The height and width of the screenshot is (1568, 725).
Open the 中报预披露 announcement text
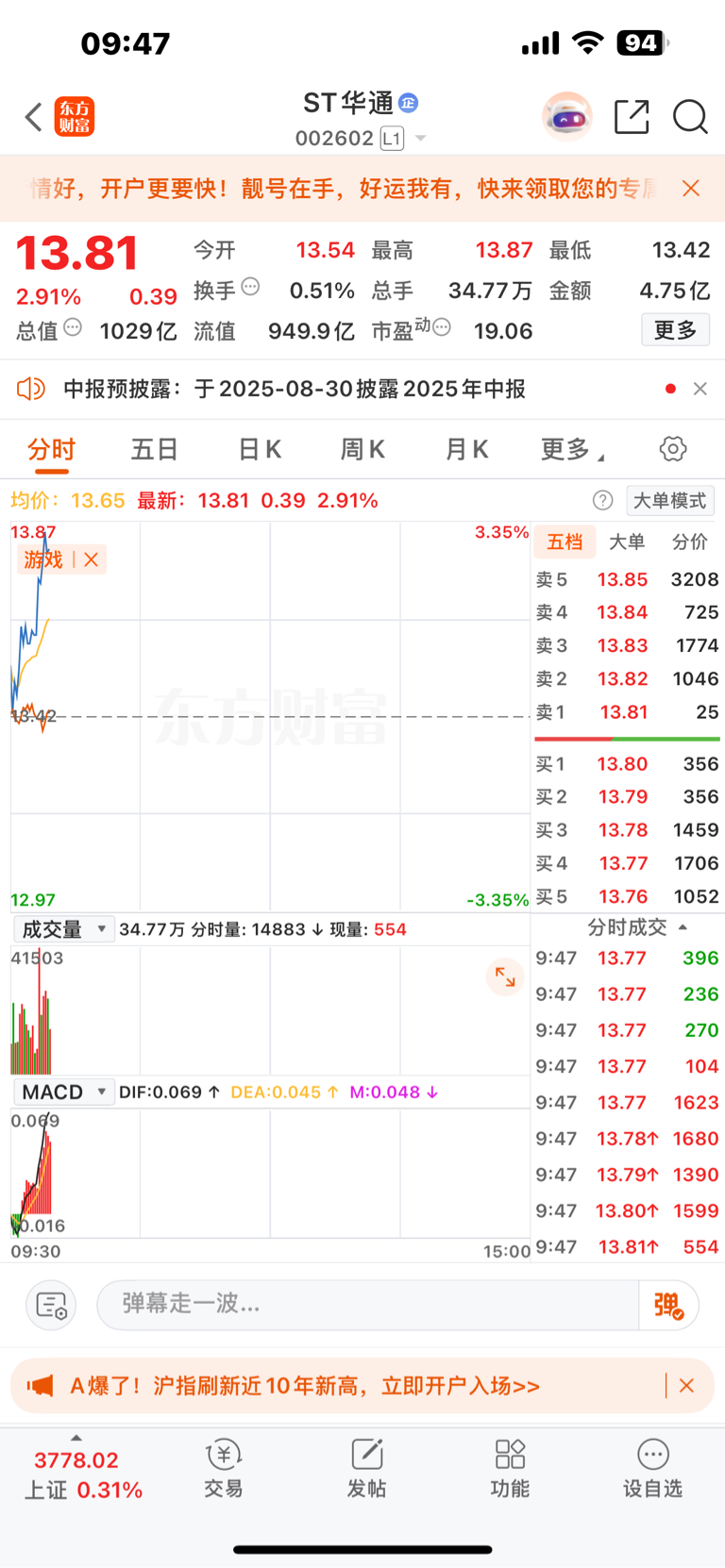pyautogui.click(x=295, y=389)
